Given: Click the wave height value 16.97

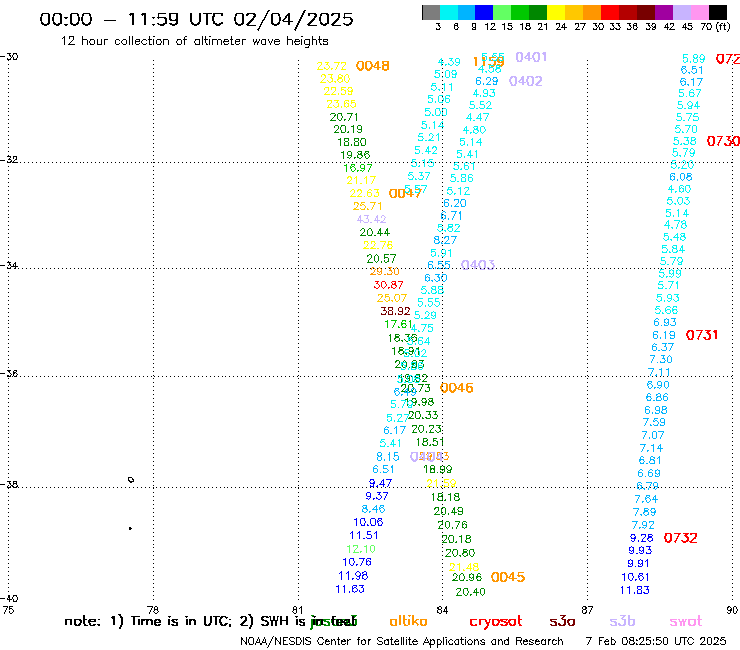Looking at the screenshot, I should click(x=358, y=168).
